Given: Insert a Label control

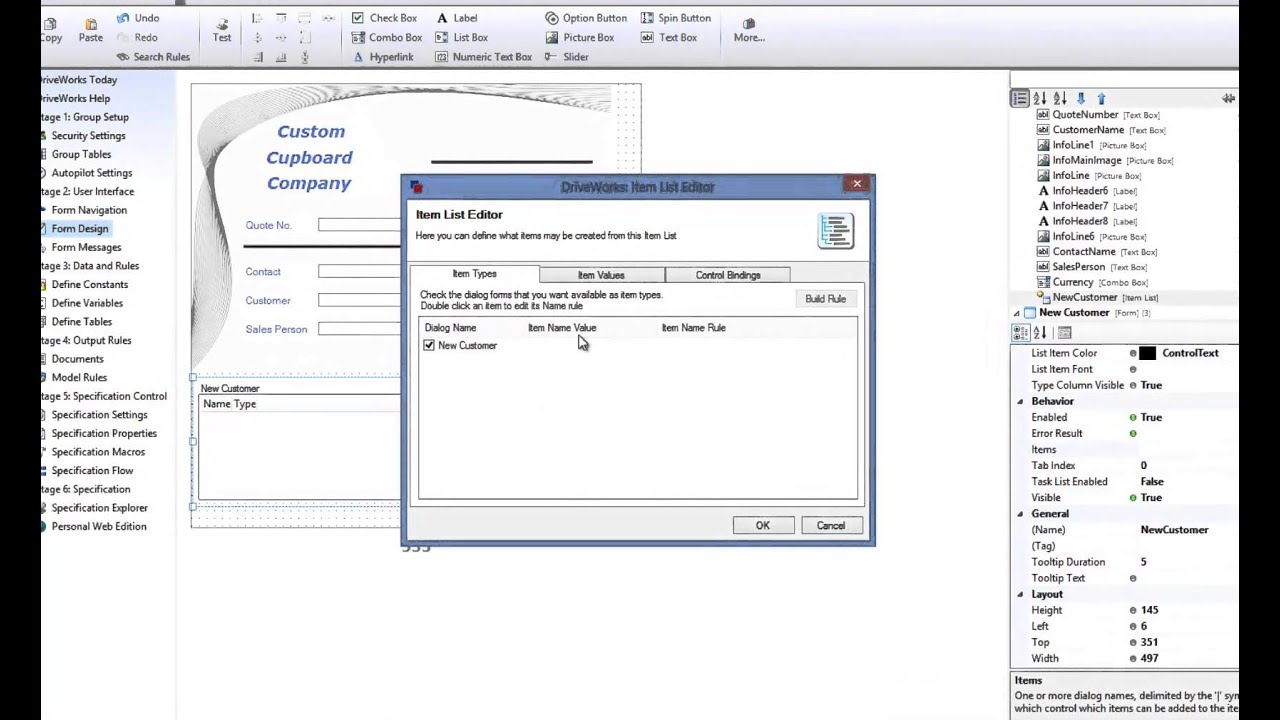Looking at the screenshot, I should pos(457,18).
